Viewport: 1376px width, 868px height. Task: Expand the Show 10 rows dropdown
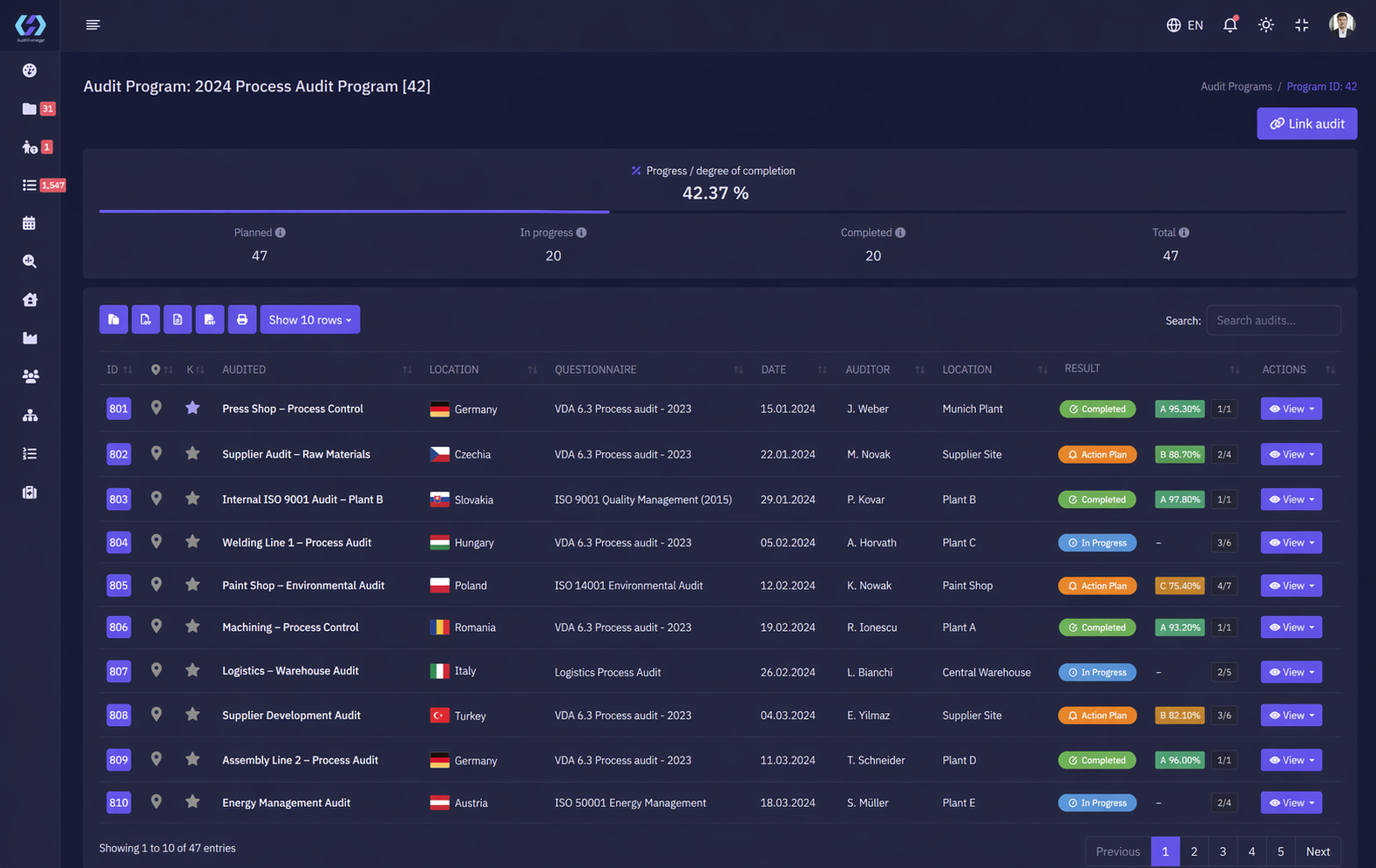309,320
